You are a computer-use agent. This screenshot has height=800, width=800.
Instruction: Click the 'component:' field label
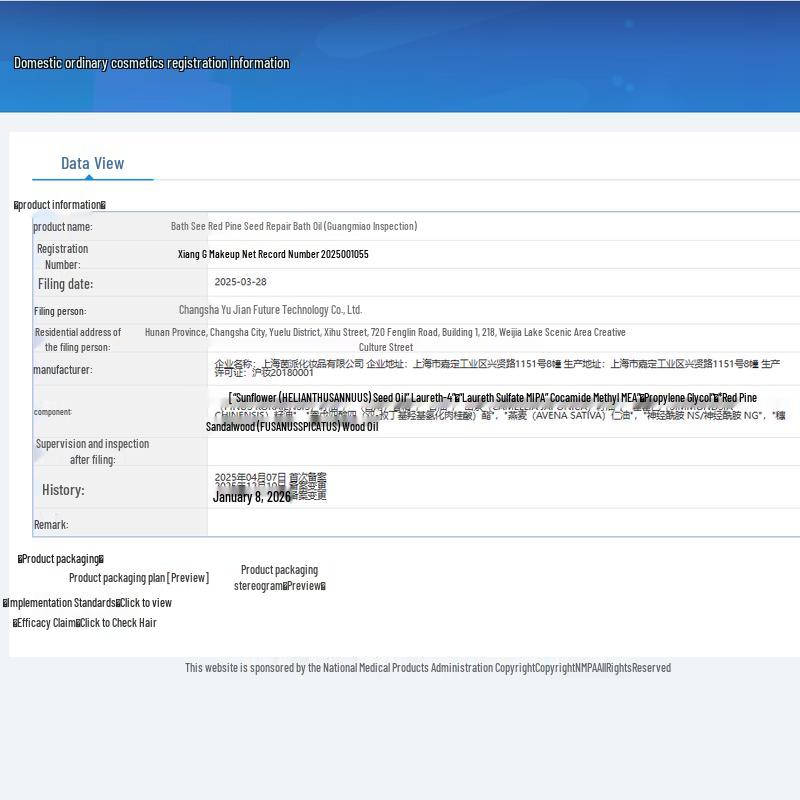(53, 412)
